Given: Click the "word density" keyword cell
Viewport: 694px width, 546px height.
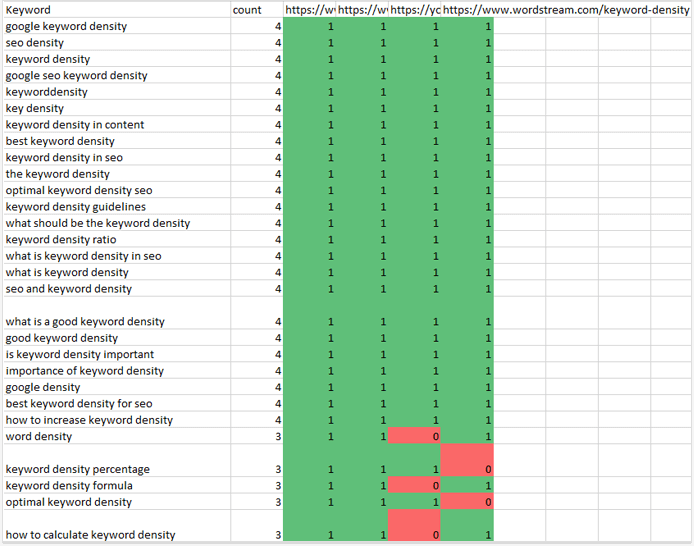Looking at the screenshot, I should coord(117,436).
